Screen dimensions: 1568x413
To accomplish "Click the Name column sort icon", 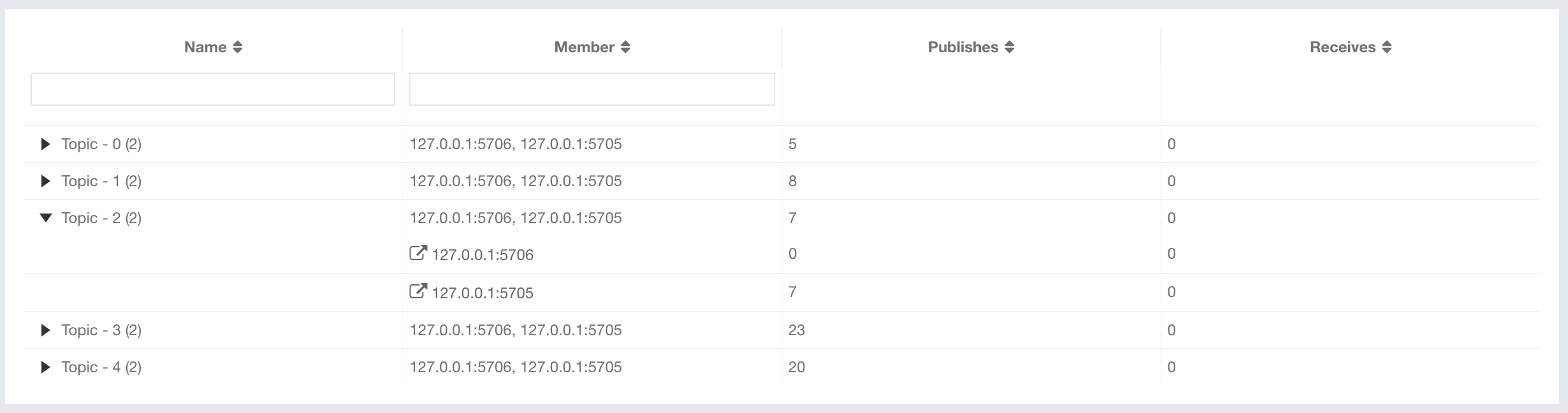I will (x=238, y=47).
